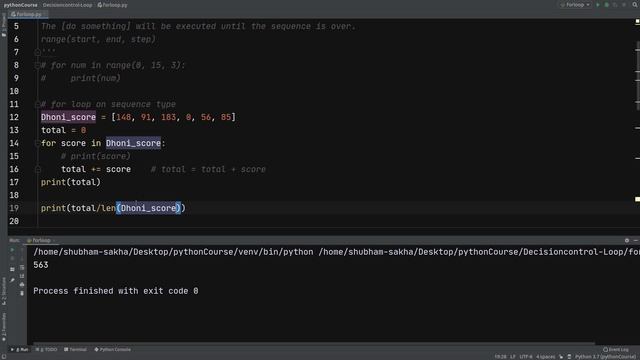Open the forloop run configuration dropdown
The image size is (640, 360).
click(575, 5)
